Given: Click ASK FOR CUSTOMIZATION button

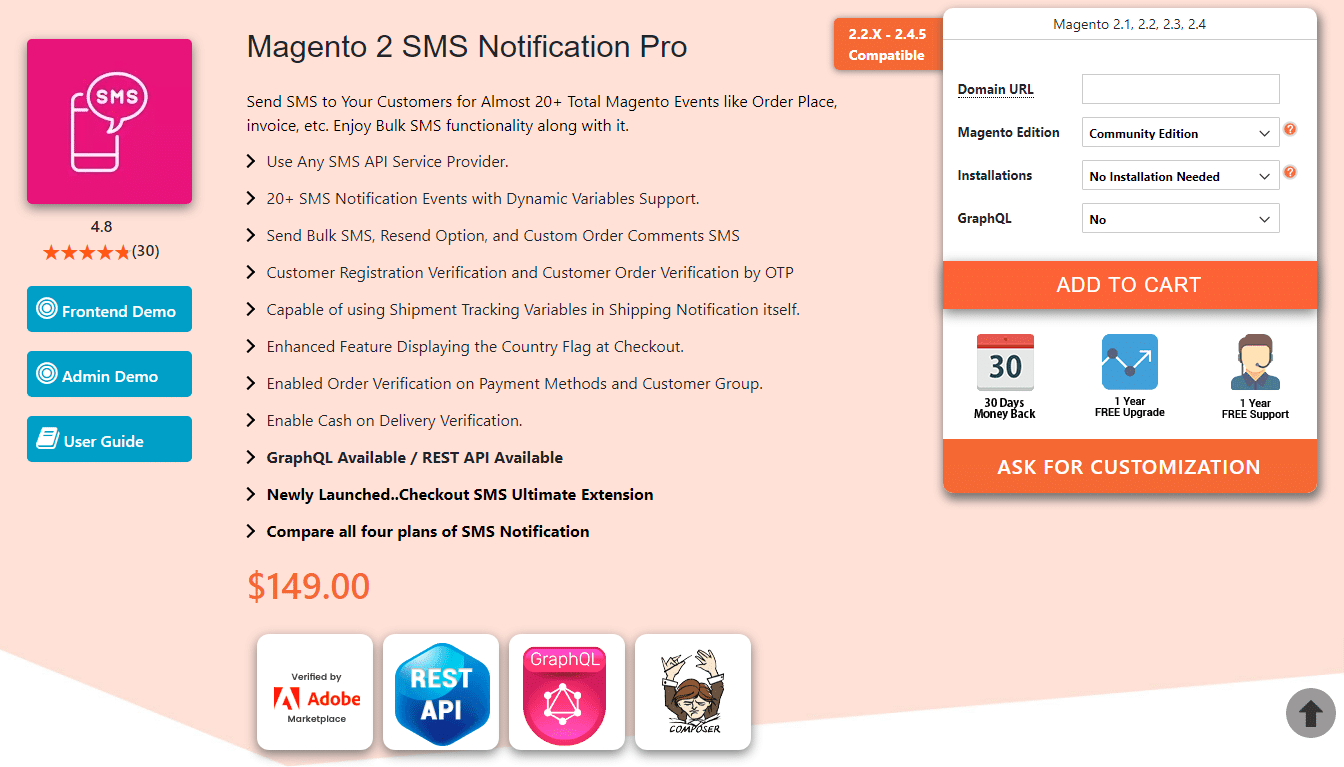Looking at the screenshot, I should (x=1130, y=467).
